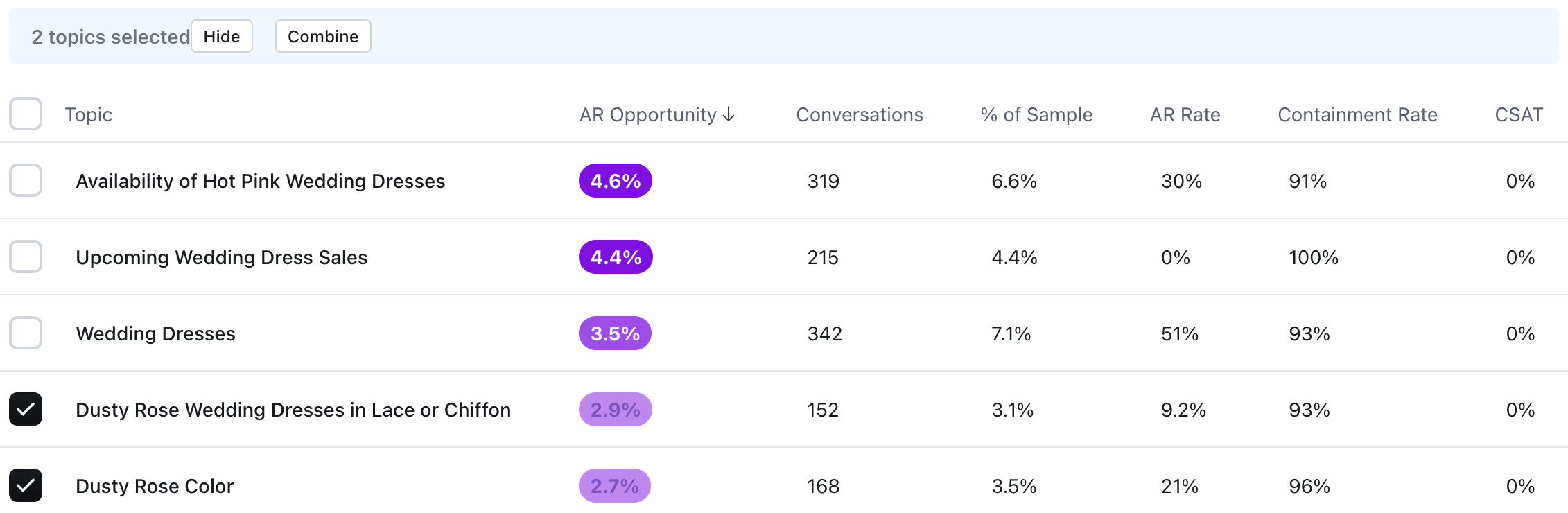Uncheck Dusty Rose Wedding Dresses in Lace or Chiffon

tap(26, 409)
